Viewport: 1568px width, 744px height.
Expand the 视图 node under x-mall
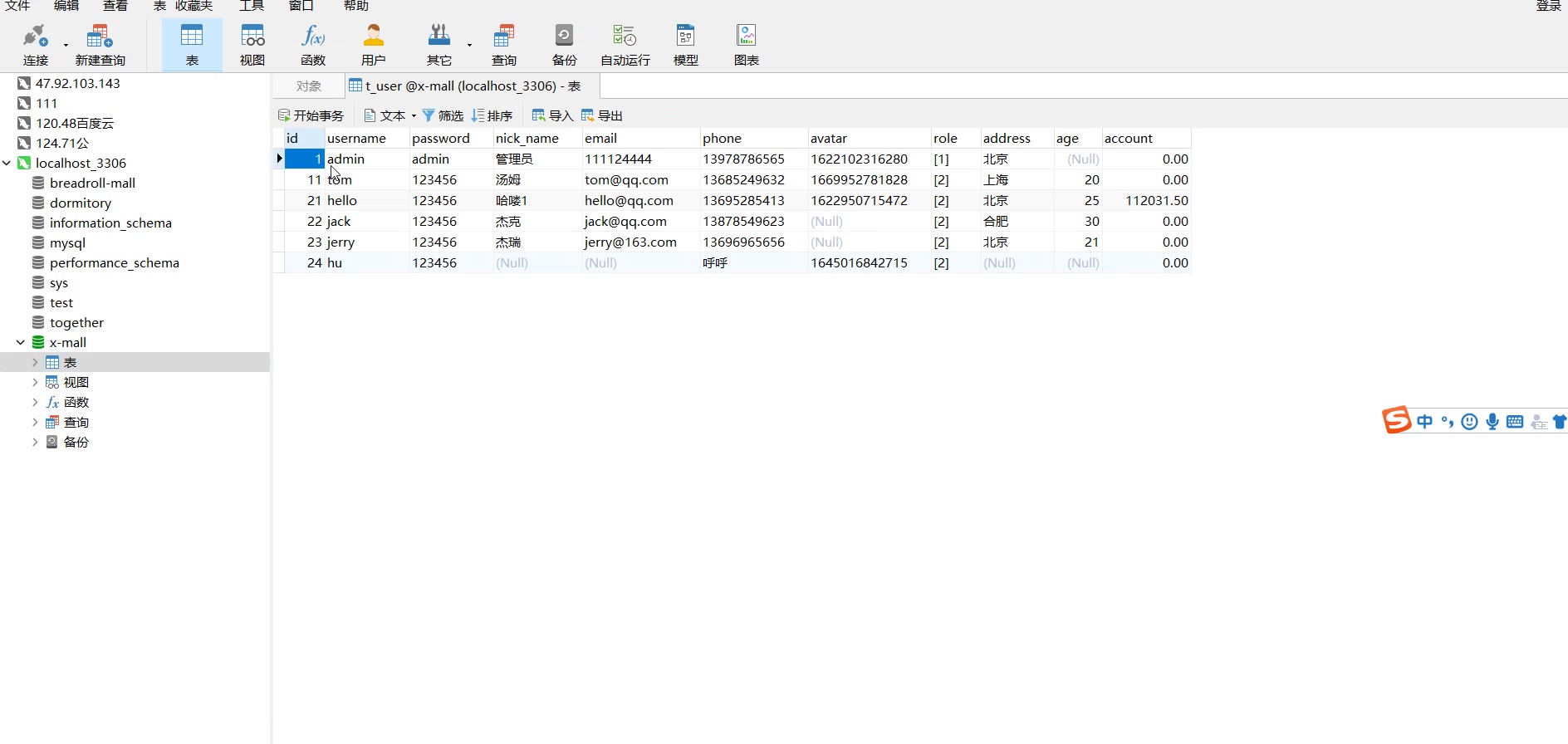tap(35, 382)
